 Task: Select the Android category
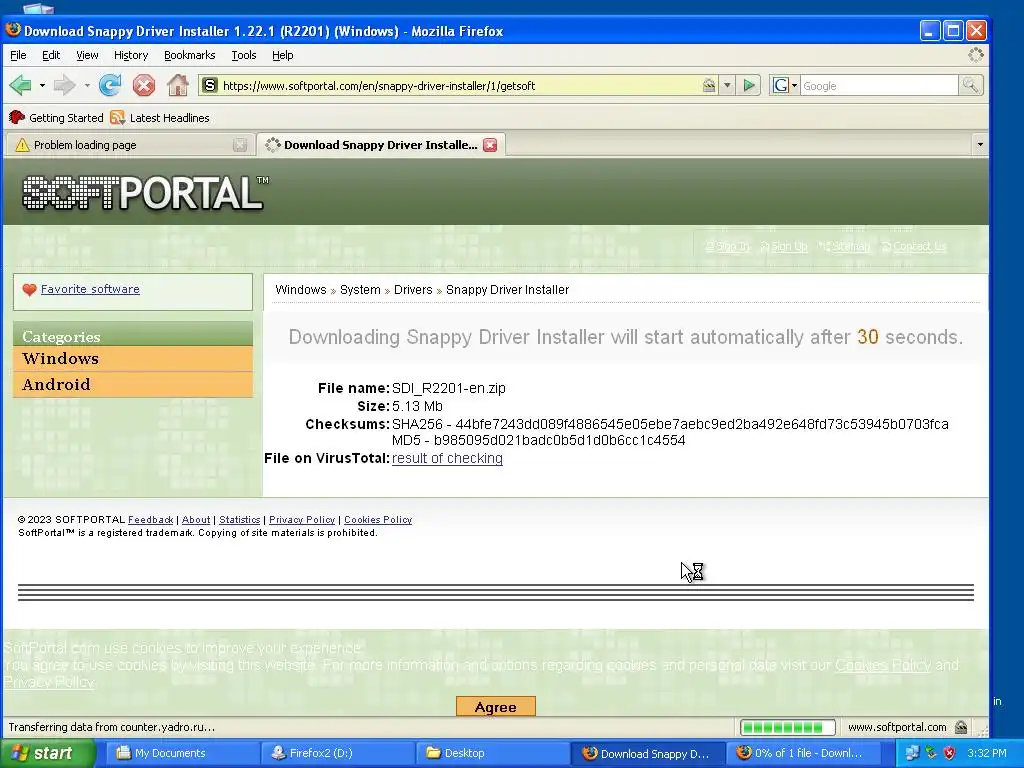coord(133,384)
